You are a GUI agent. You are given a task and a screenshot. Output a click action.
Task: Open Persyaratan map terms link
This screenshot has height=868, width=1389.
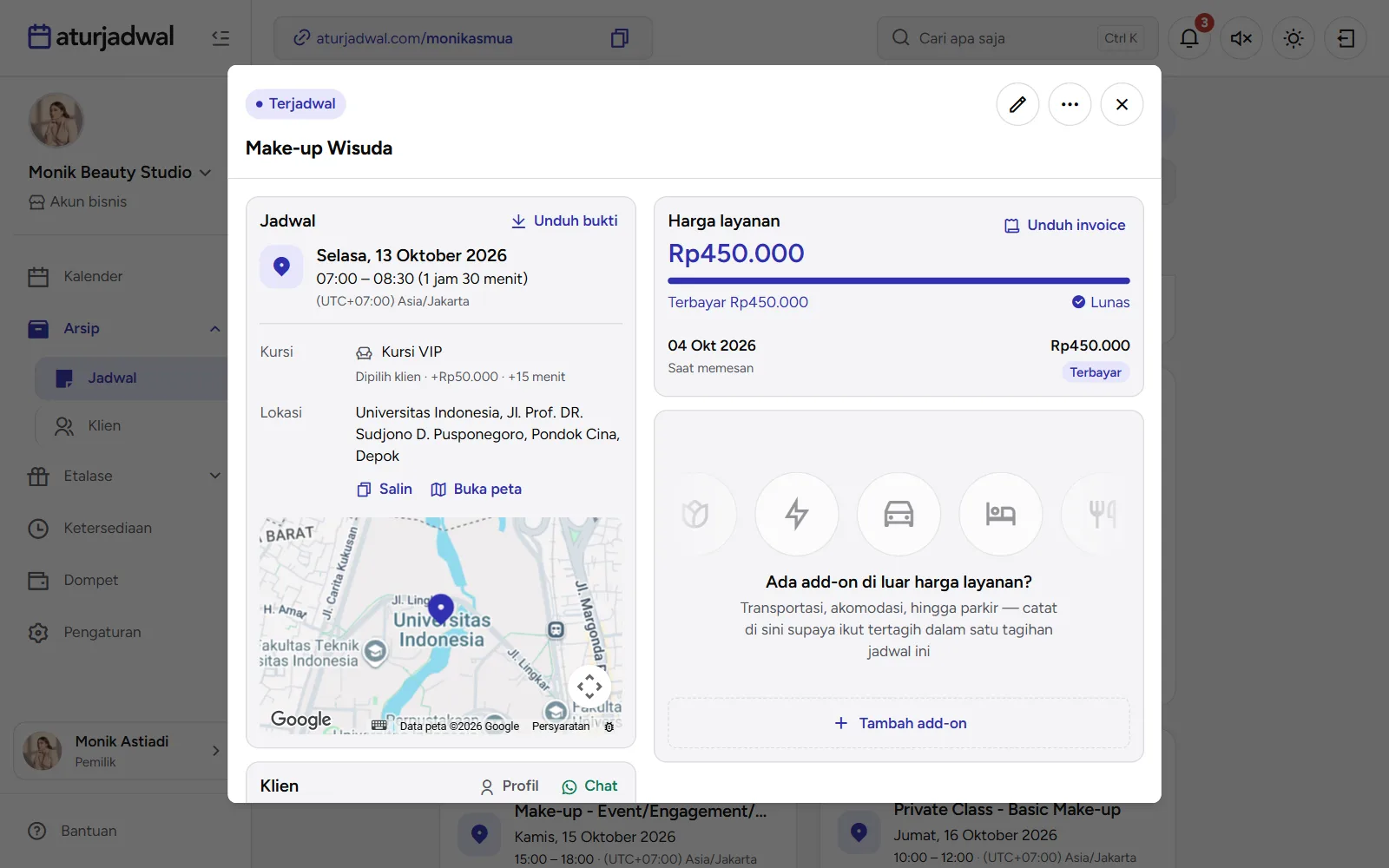[561, 727]
